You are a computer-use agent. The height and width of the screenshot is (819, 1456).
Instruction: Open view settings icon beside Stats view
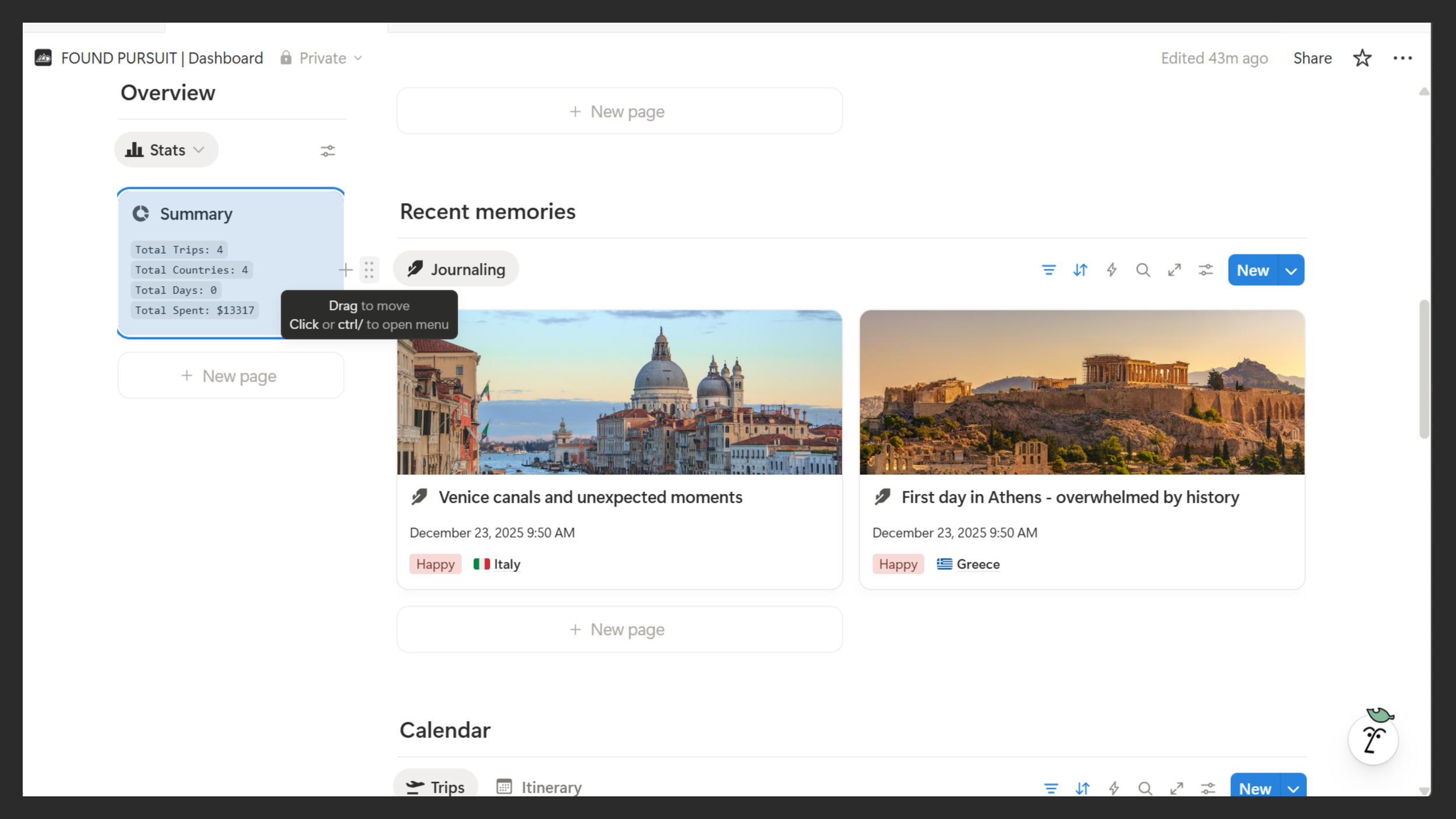(328, 151)
